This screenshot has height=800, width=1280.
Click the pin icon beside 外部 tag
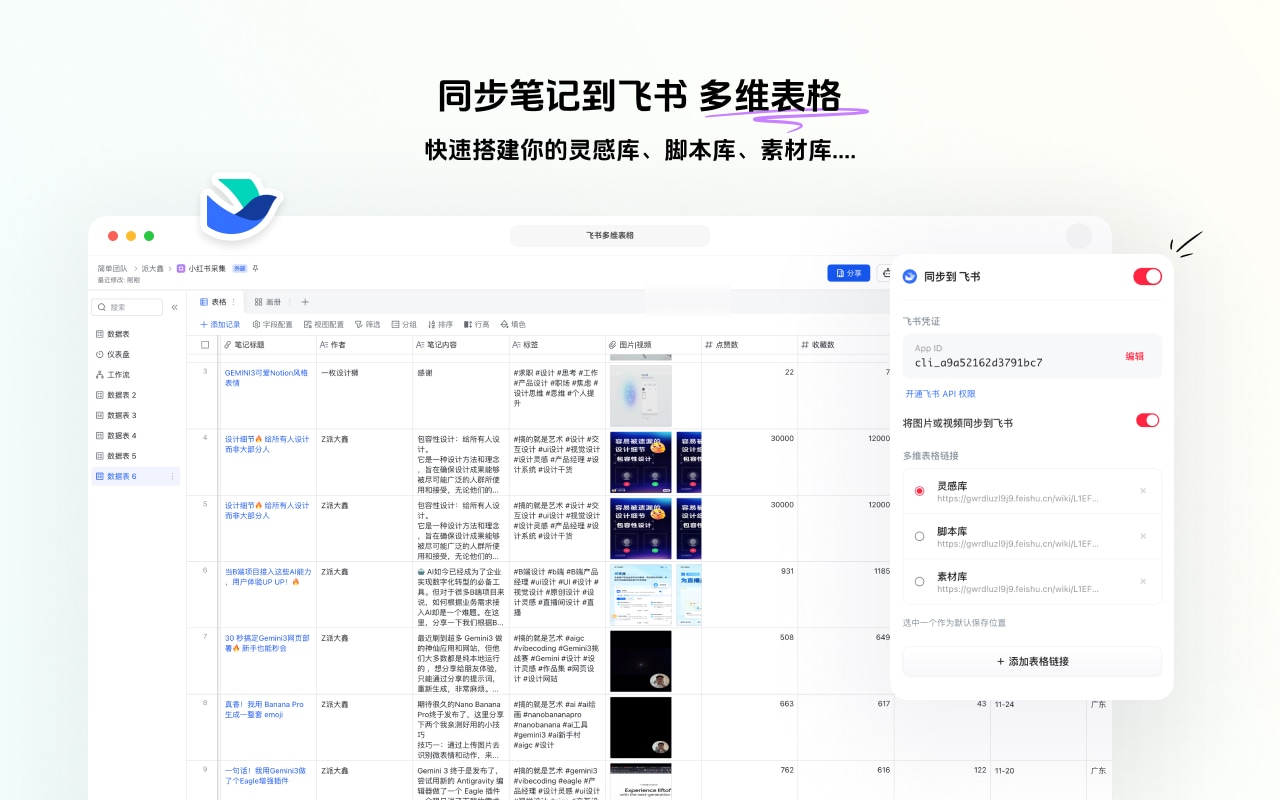tap(255, 268)
